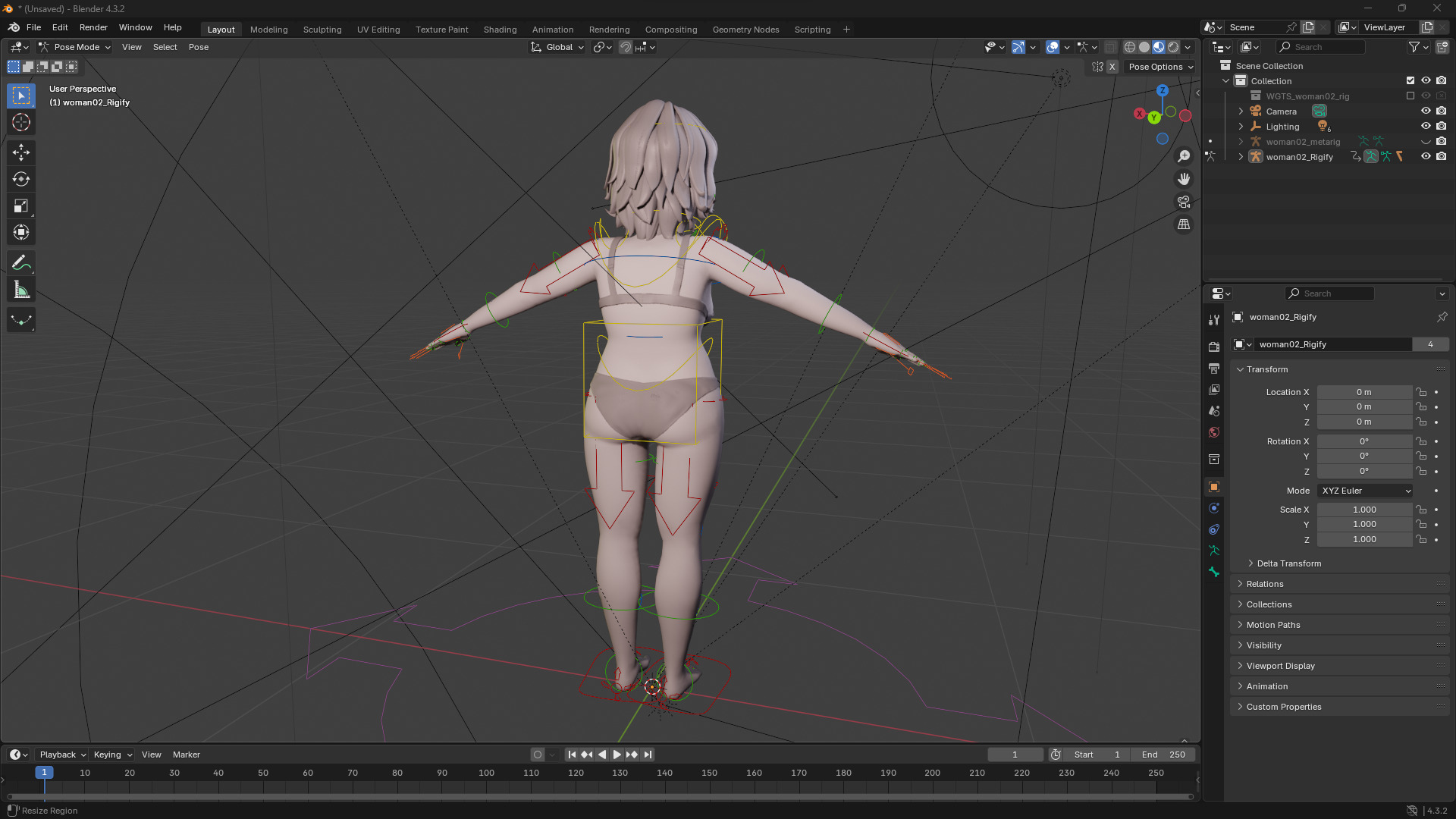Click the Location X value field
This screenshot has height=819, width=1456.
point(1363,392)
